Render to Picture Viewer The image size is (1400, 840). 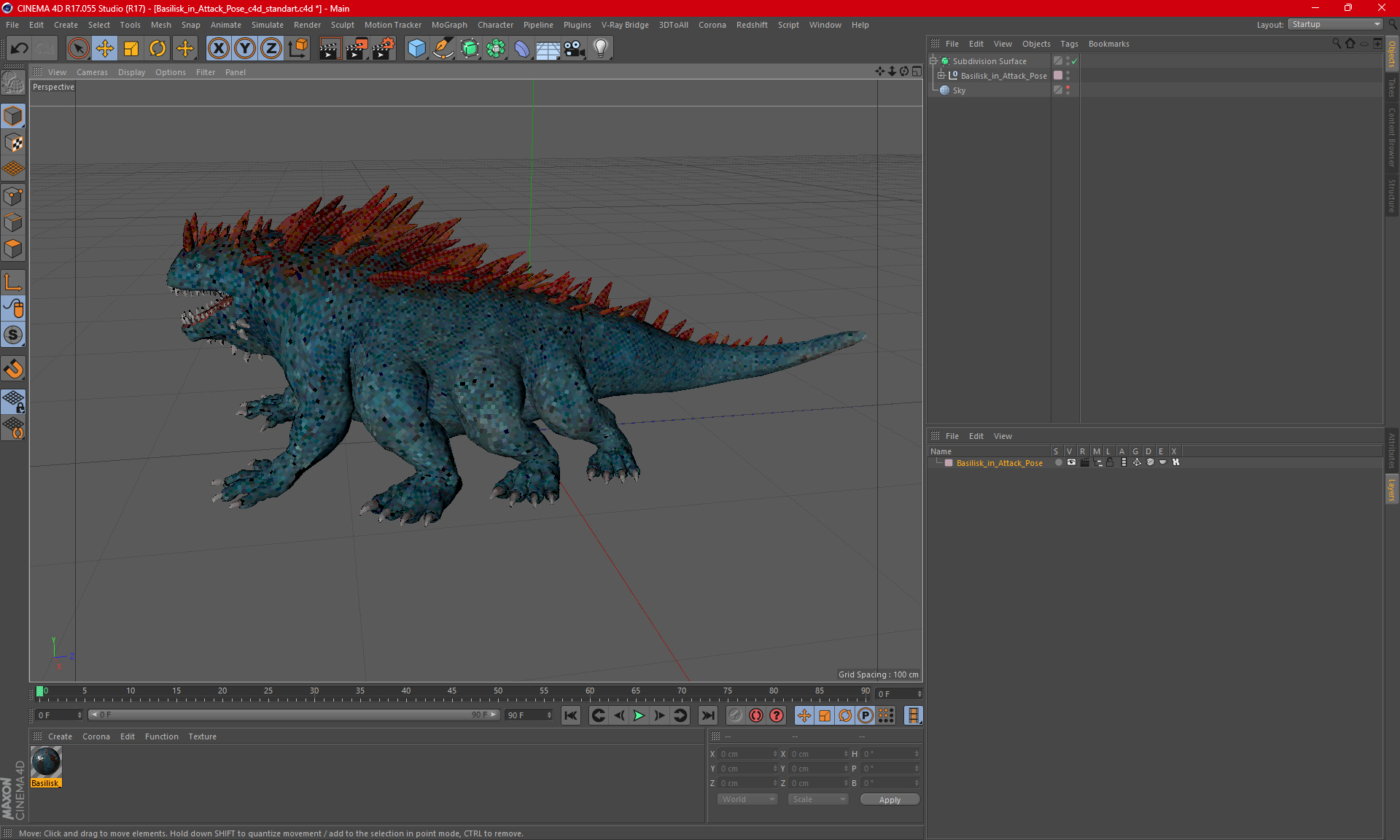[x=357, y=48]
